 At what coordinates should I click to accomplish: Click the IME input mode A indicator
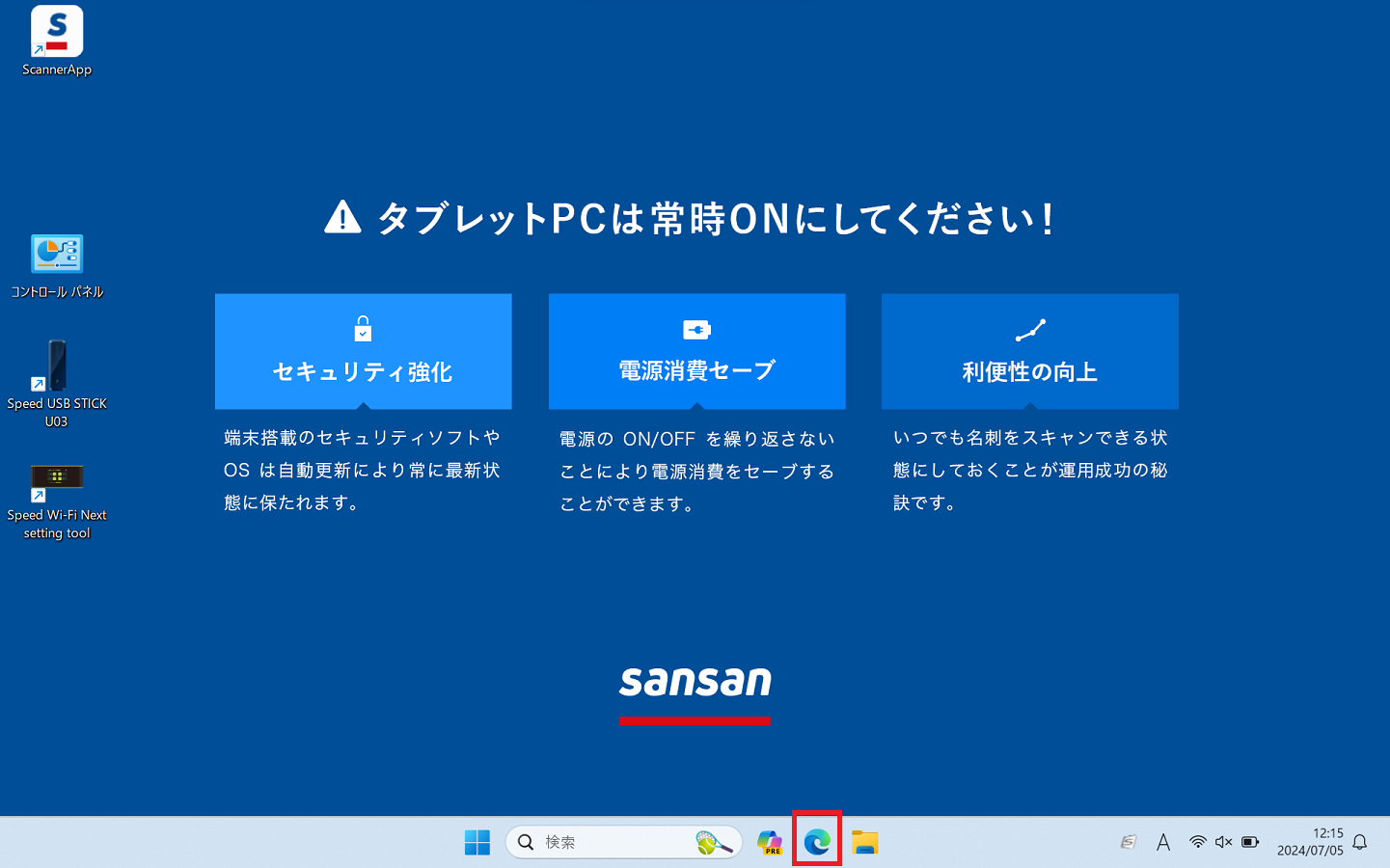click(1163, 842)
